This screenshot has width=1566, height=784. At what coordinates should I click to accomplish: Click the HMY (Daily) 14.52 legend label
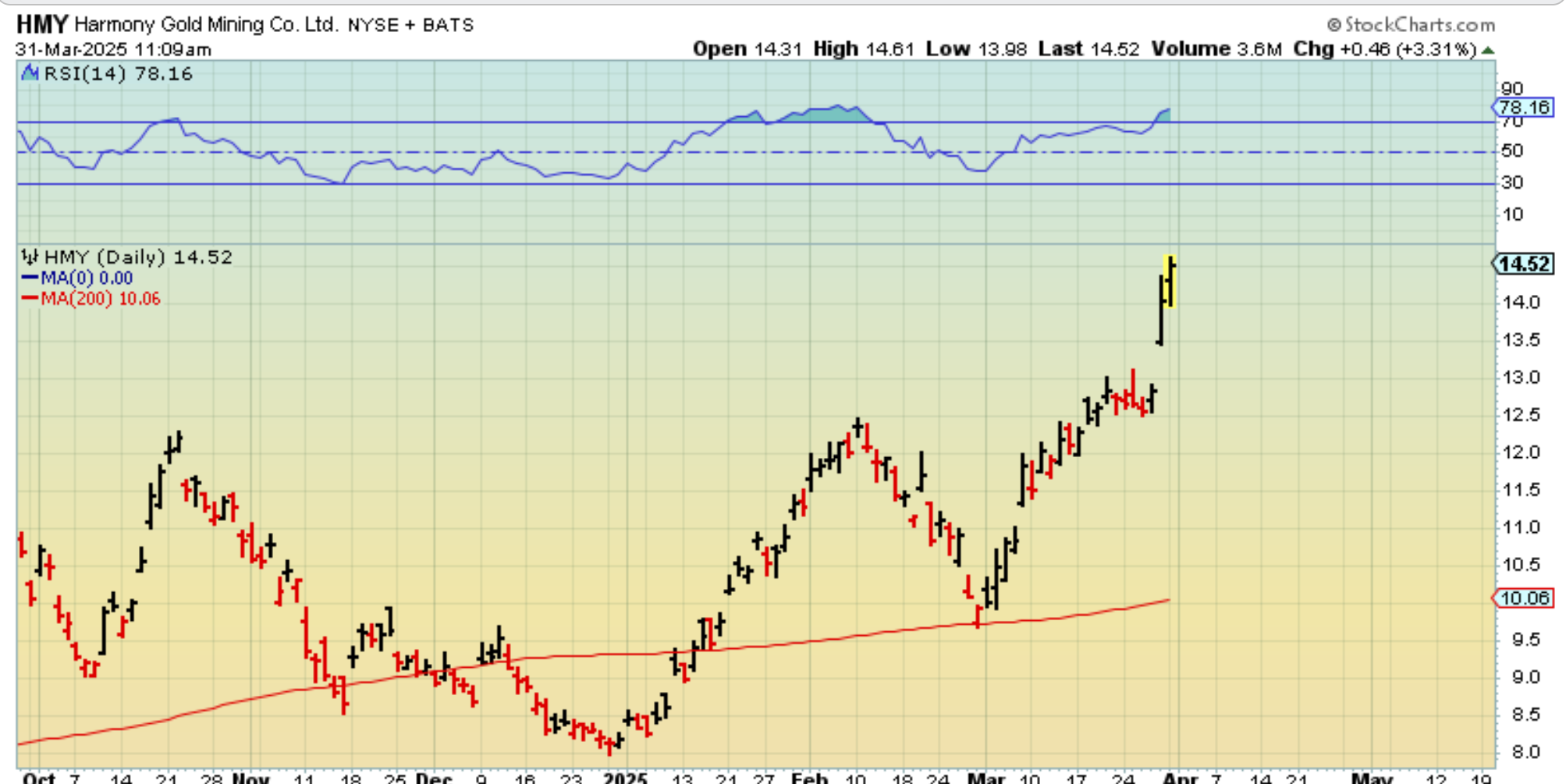[x=138, y=257]
